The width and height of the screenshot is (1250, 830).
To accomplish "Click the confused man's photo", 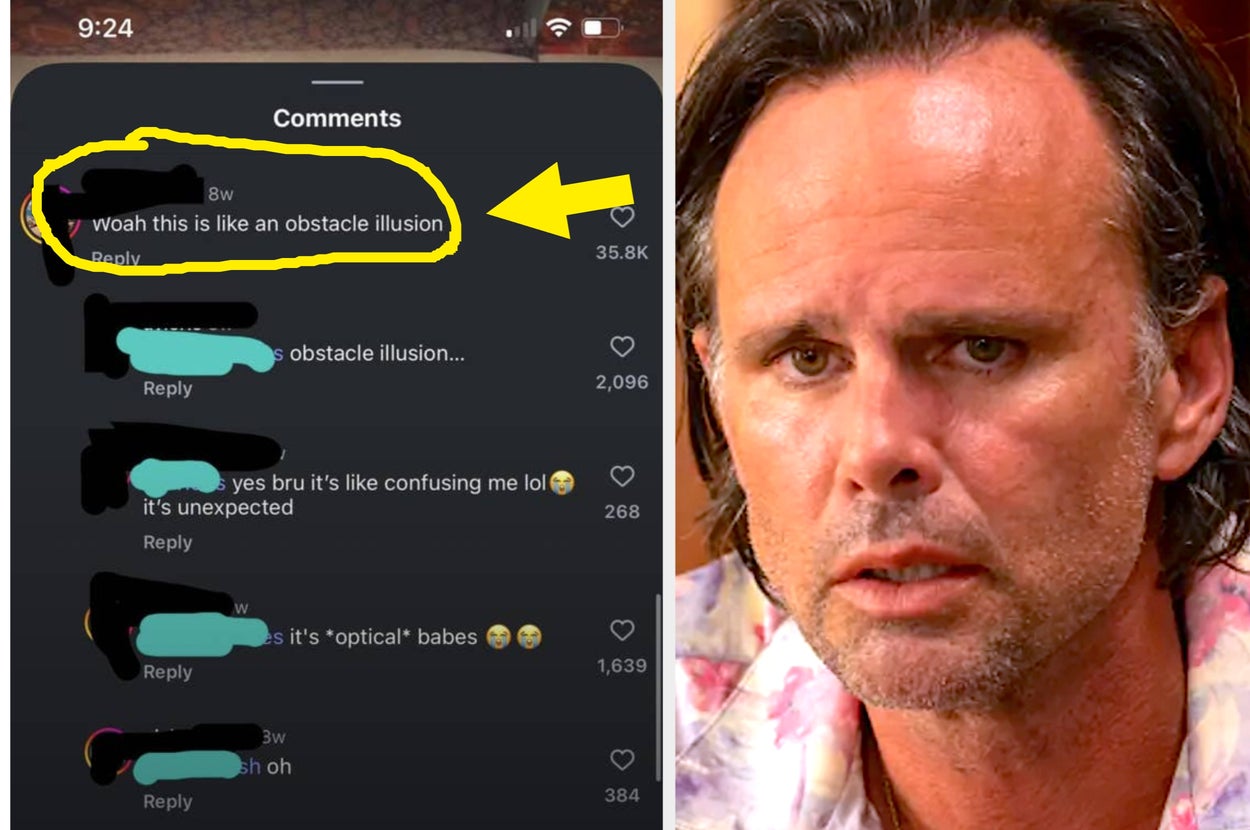I will point(962,415).
